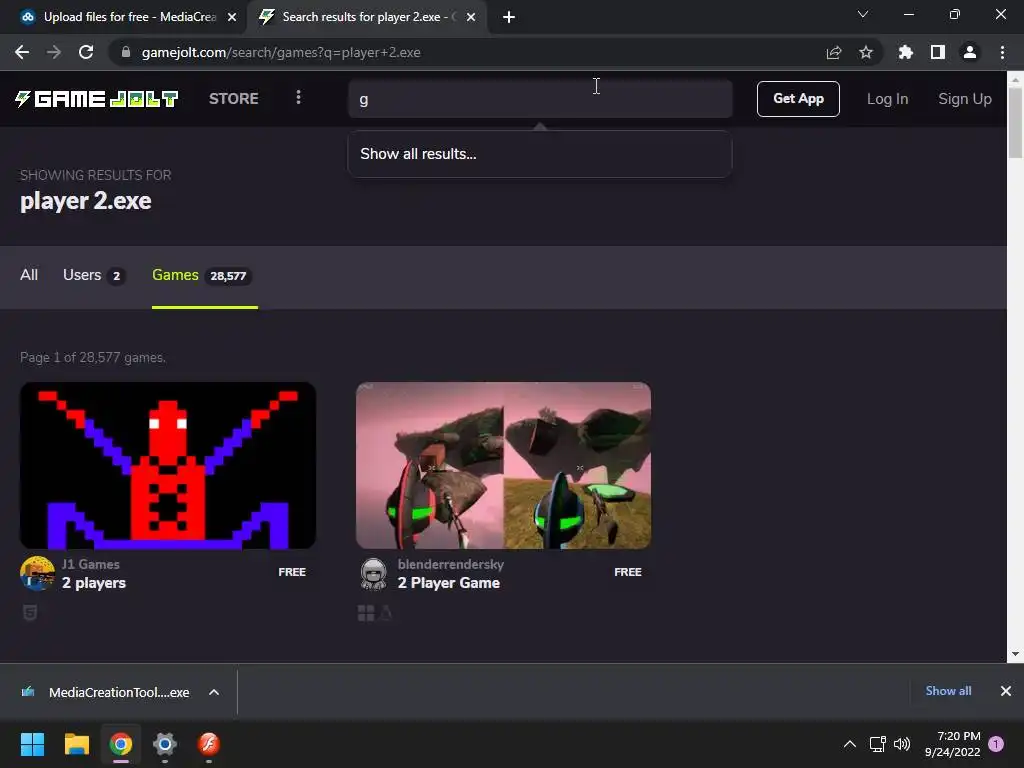Click Windows icon under 2 Player Game
Viewport: 1024px width, 768px height.
366,613
